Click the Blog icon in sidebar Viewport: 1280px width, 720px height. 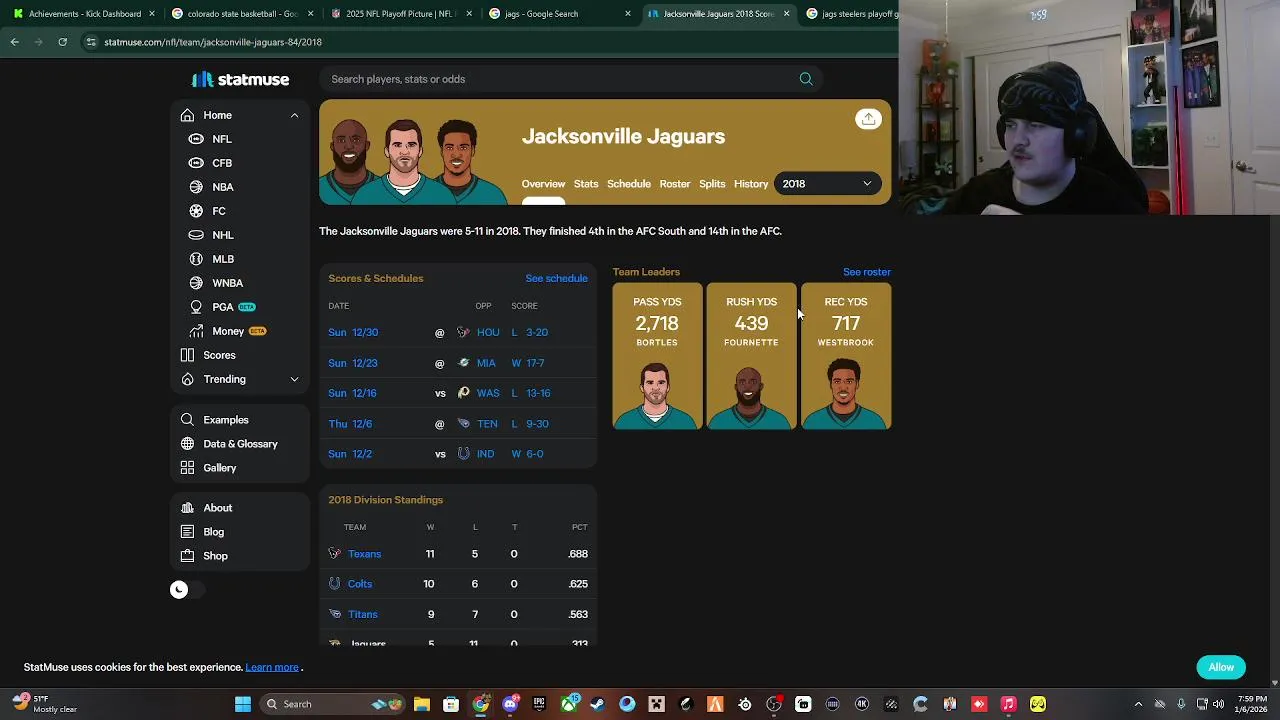click(x=187, y=532)
